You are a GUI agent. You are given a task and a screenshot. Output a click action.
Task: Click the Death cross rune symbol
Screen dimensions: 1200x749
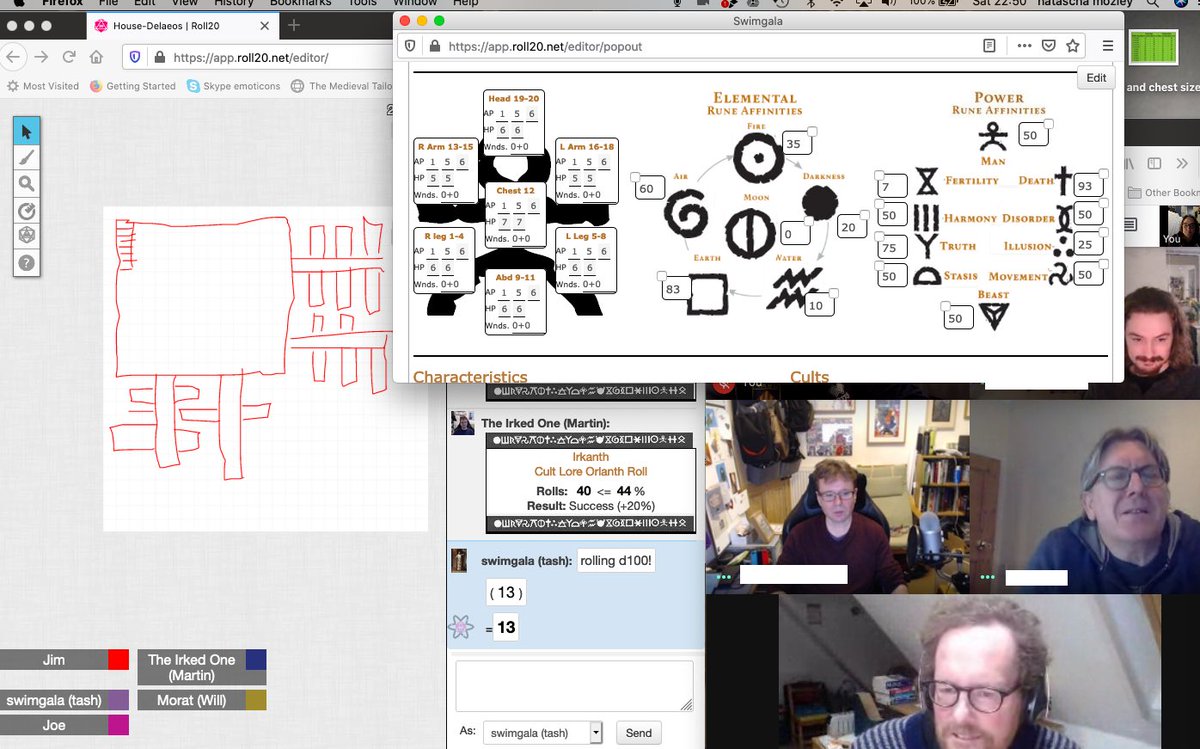pos(1064,180)
